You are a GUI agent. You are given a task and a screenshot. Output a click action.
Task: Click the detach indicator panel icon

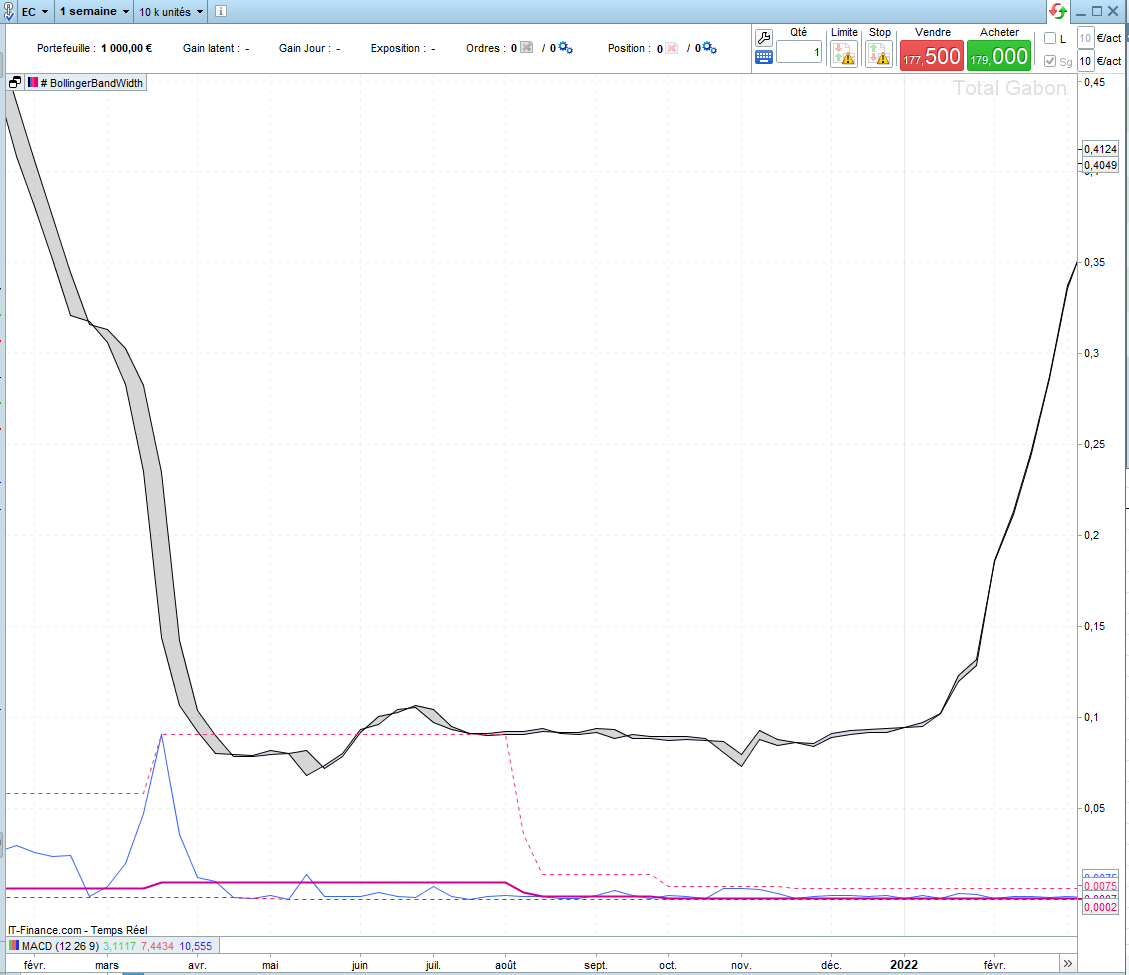[x=14, y=83]
